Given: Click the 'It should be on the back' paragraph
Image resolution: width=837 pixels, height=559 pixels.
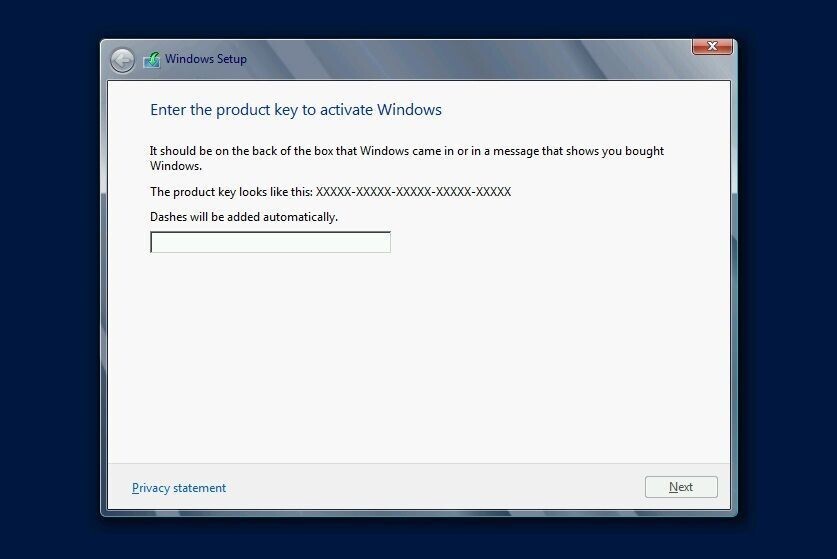Looking at the screenshot, I should click(407, 158).
